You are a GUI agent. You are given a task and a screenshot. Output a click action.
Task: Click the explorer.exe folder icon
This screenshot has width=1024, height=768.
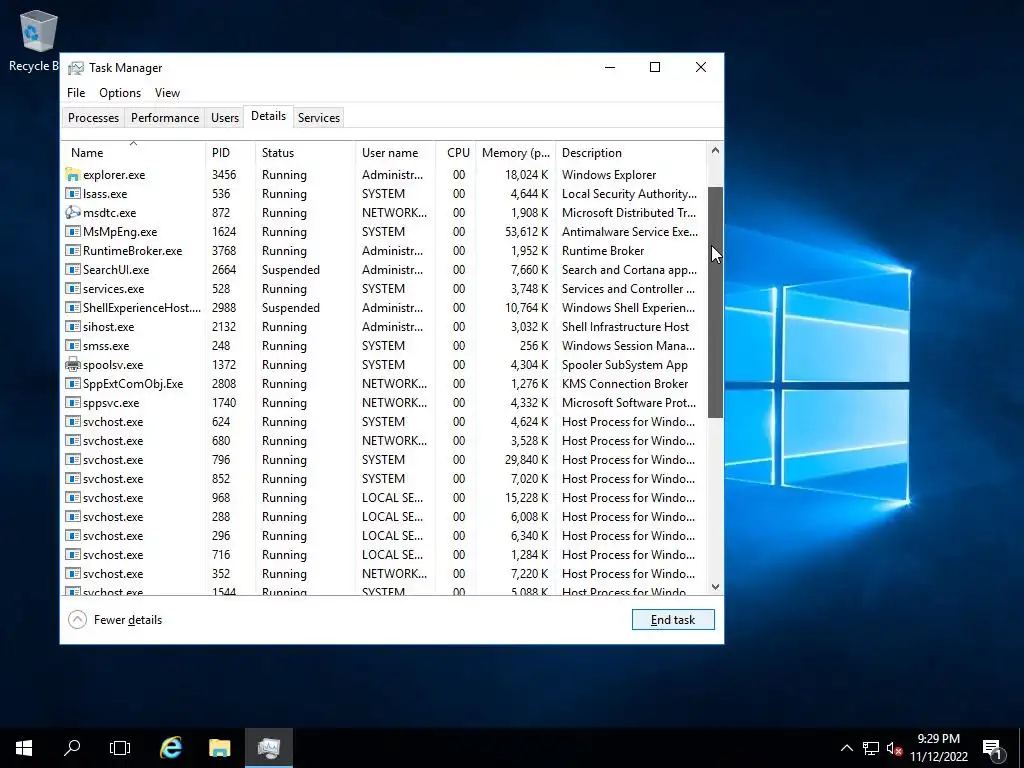[x=72, y=174]
